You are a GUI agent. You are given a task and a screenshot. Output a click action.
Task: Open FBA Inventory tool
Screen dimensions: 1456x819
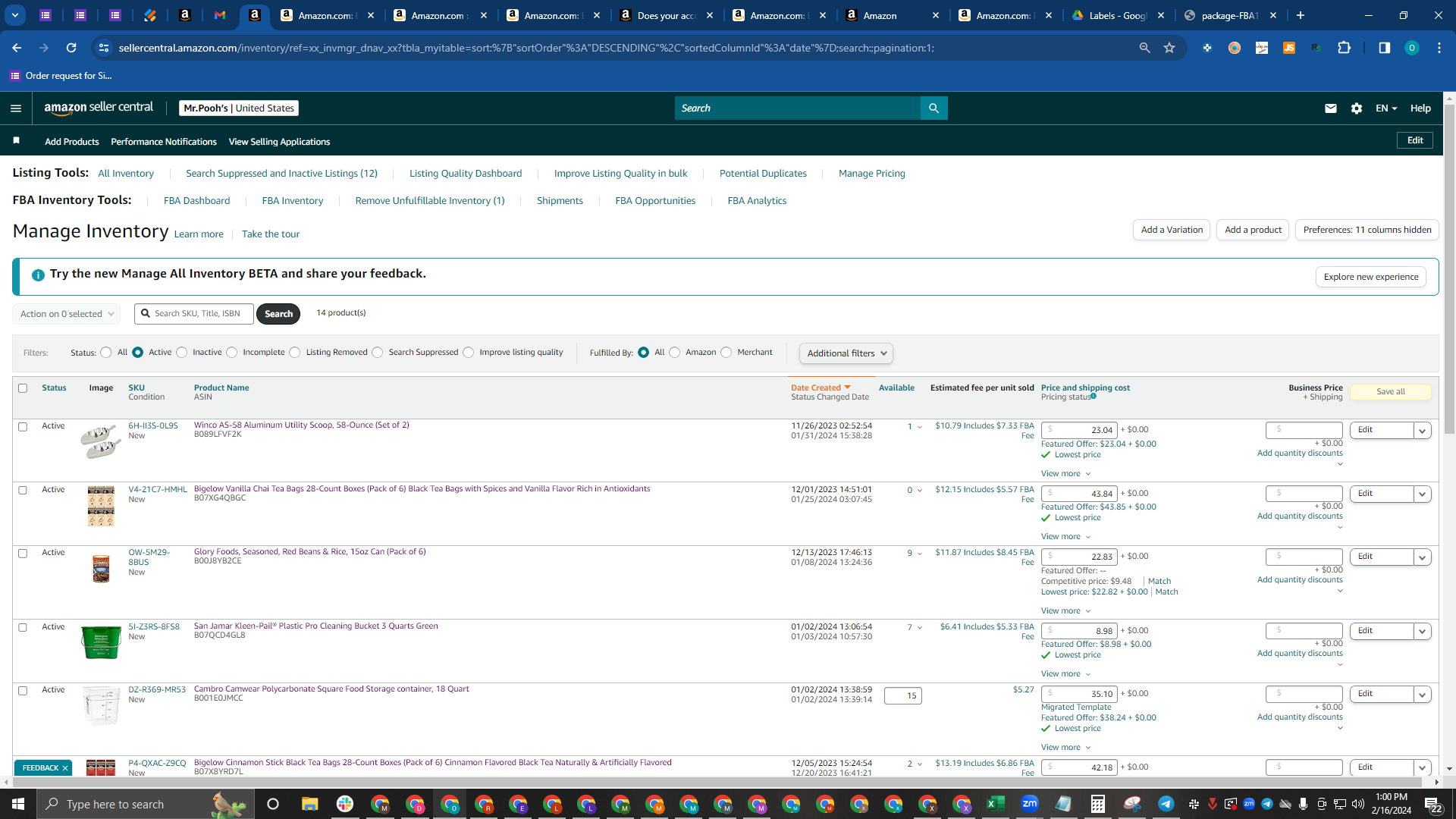point(293,201)
